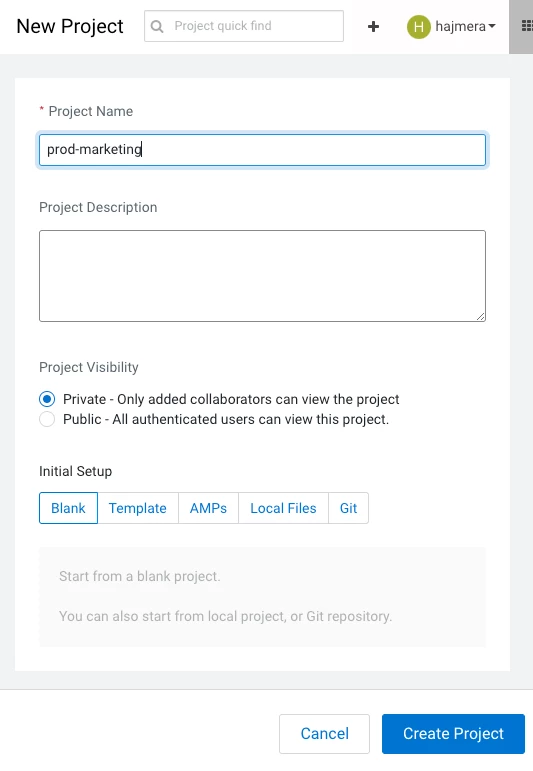Click the hajmera username text
The height and width of the screenshot is (771, 533).
point(460,26)
